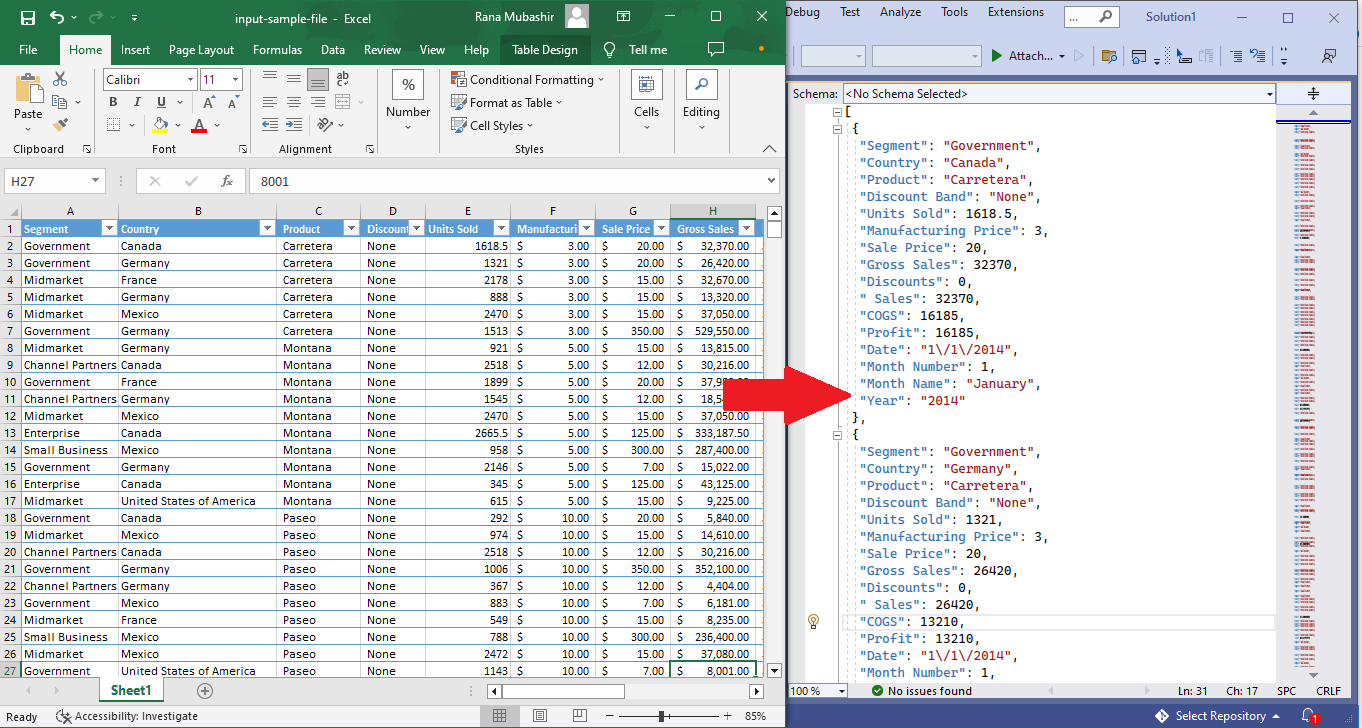
Task: Click the Visual Studio notifications bell
Action: (1309, 716)
